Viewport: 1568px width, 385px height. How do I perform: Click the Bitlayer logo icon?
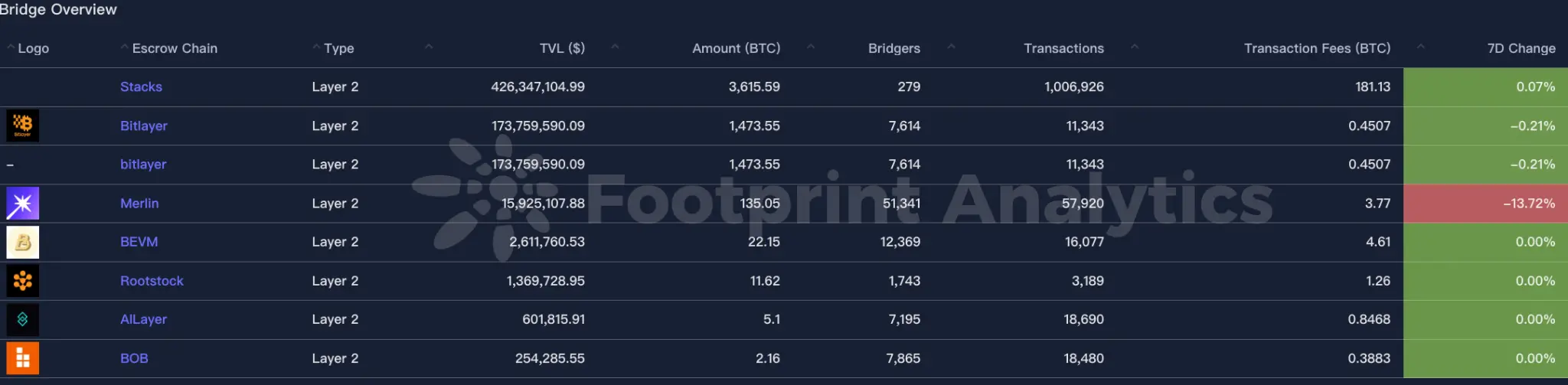(x=22, y=126)
